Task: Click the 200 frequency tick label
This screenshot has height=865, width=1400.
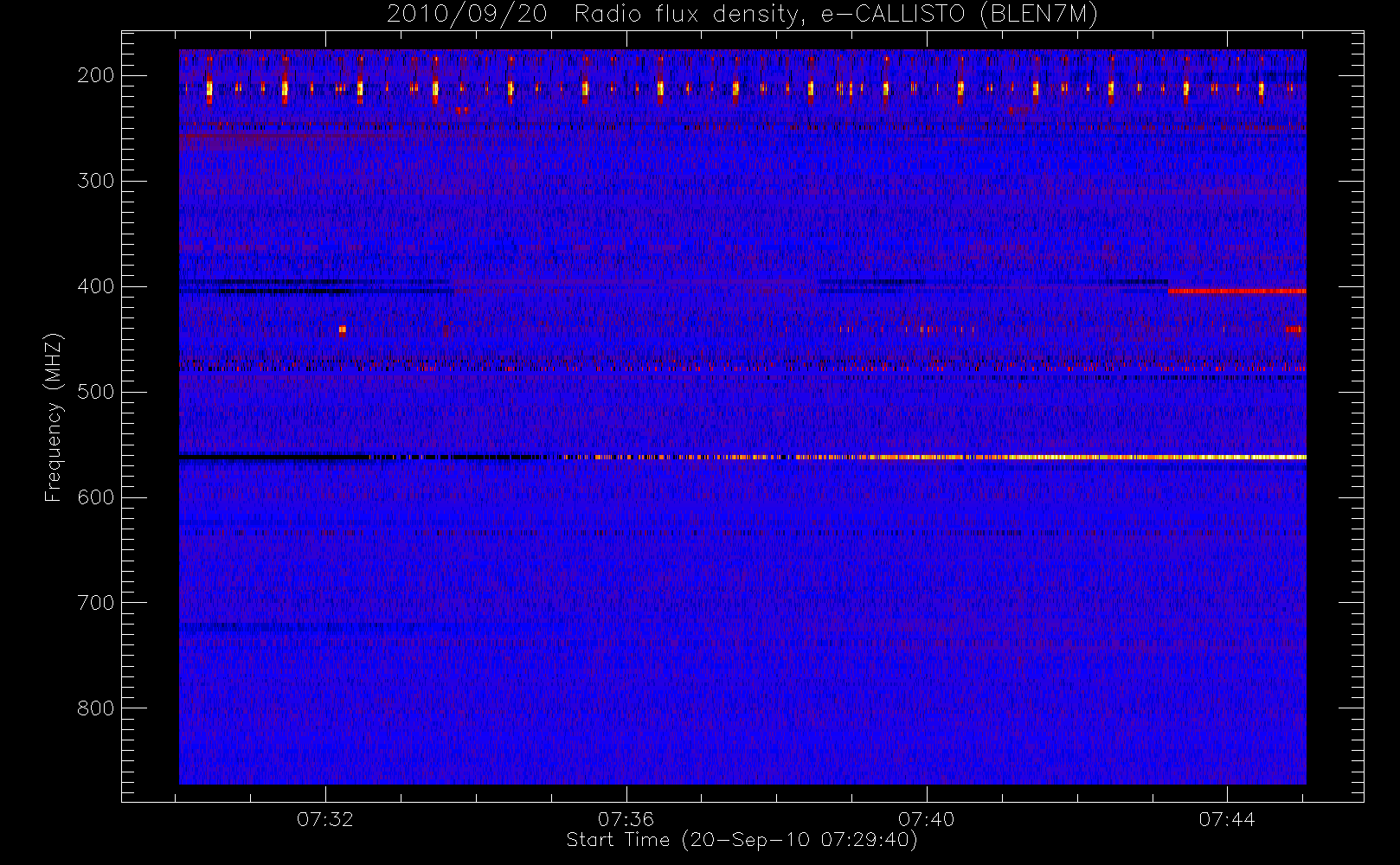Action: [96, 75]
